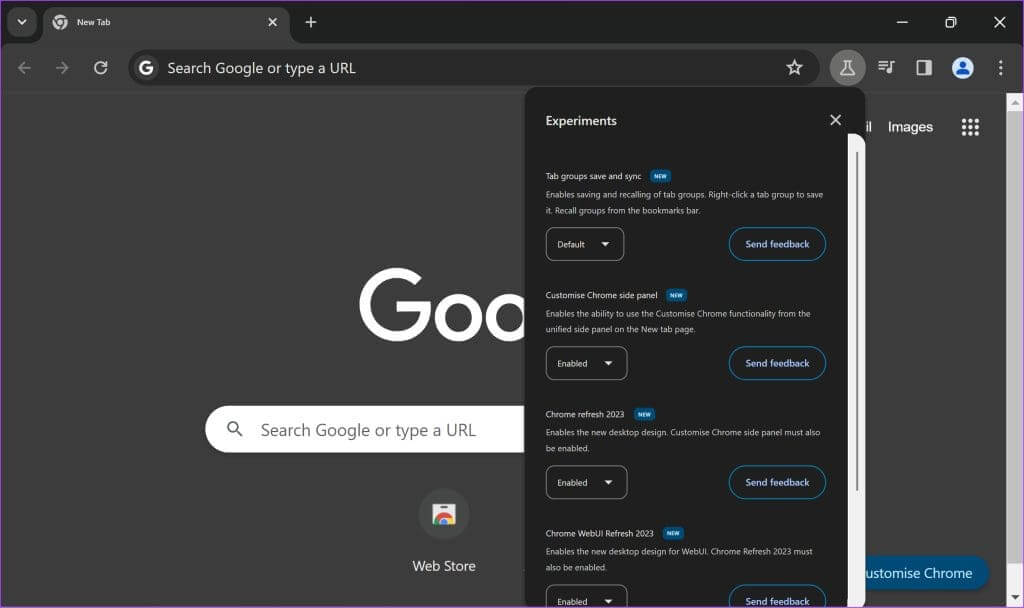
Task: Click the page scrollbar down arrow
Action: (x=1014, y=598)
